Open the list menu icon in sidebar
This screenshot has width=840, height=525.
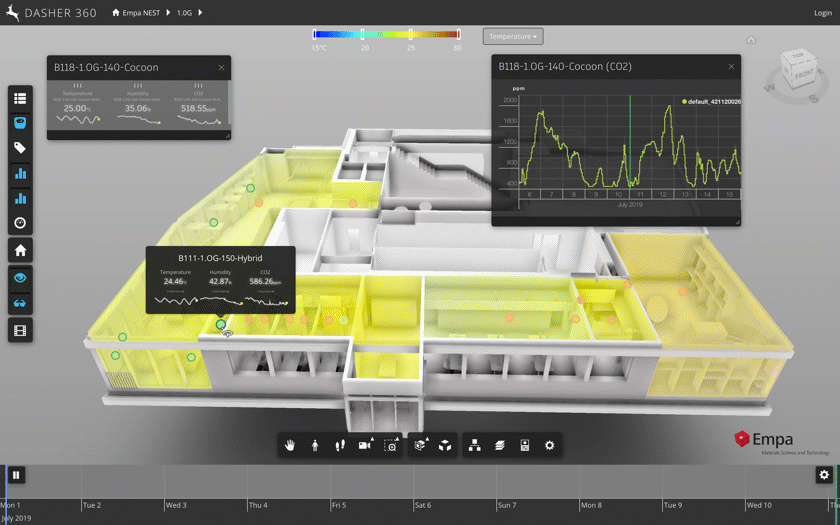[x=20, y=98]
